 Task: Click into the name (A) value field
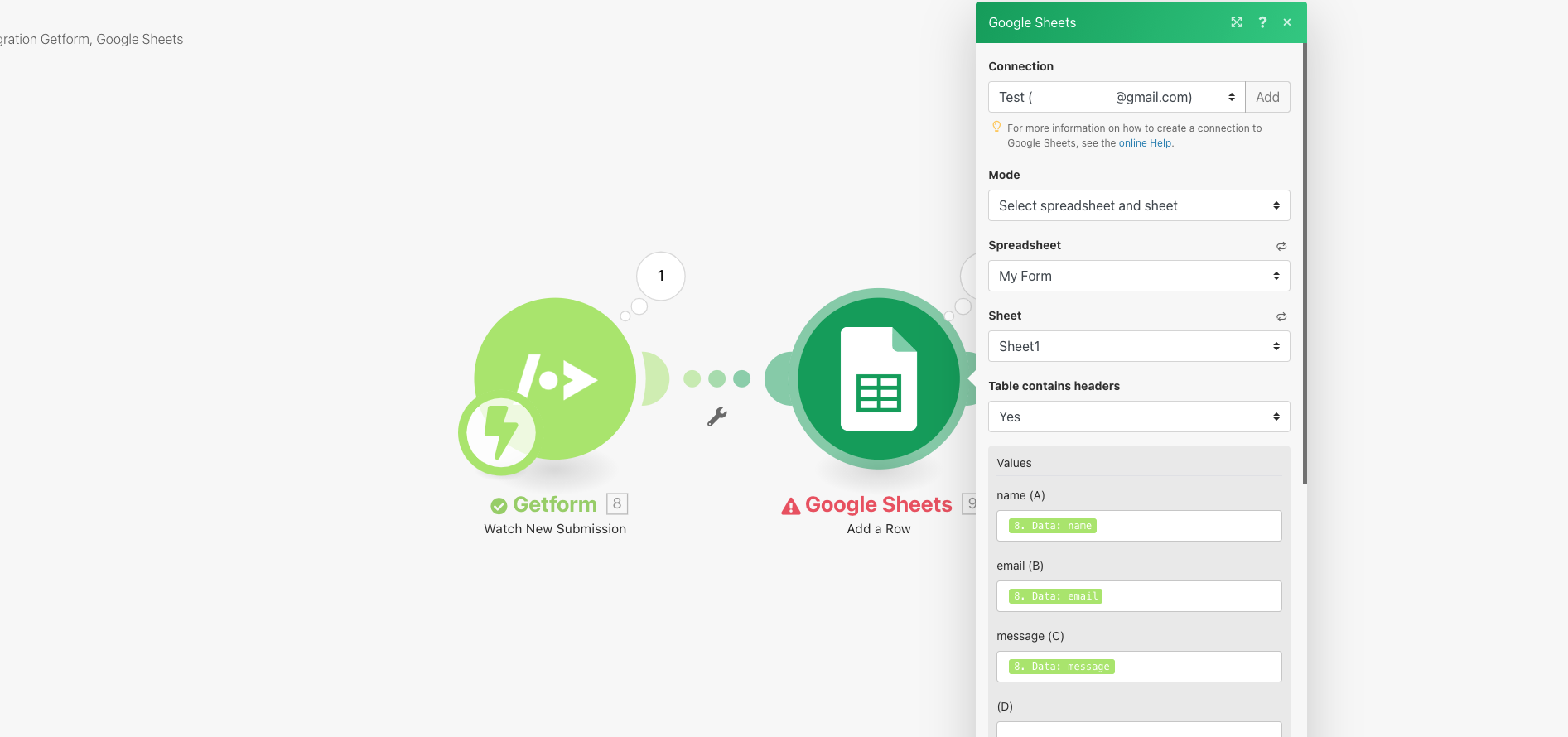[1139, 526]
